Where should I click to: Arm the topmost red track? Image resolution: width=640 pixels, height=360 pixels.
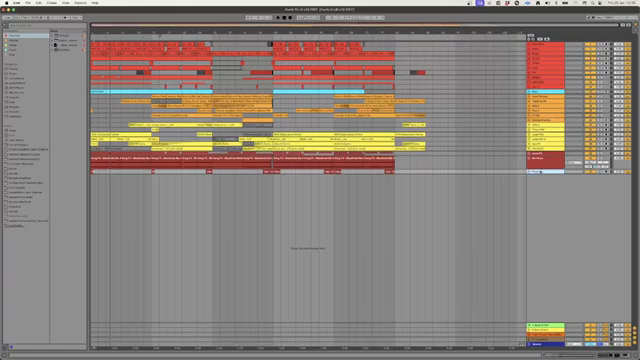[606, 44]
